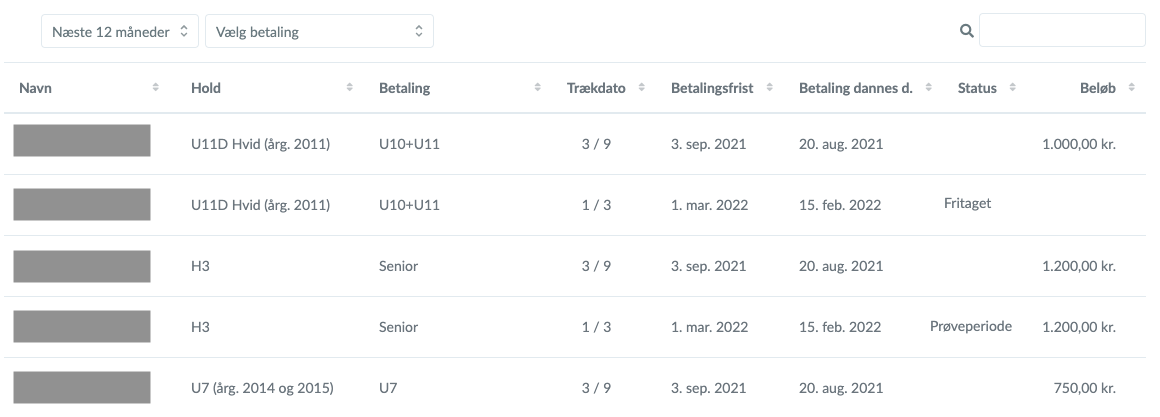Sort by Trækdato sort arrows

(x=642, y=88)
